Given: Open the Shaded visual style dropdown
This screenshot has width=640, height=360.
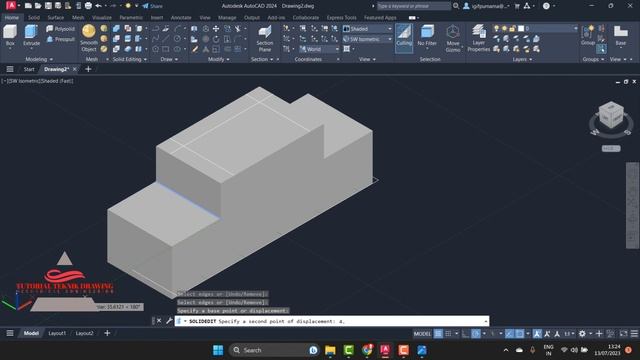Looking at the screenshot, I should pyautogui.click(x=367, y=29).
